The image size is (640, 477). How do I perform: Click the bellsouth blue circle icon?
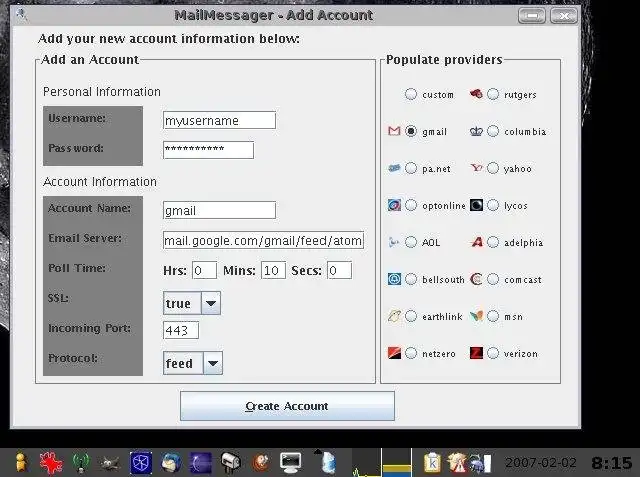click(394, 279)
